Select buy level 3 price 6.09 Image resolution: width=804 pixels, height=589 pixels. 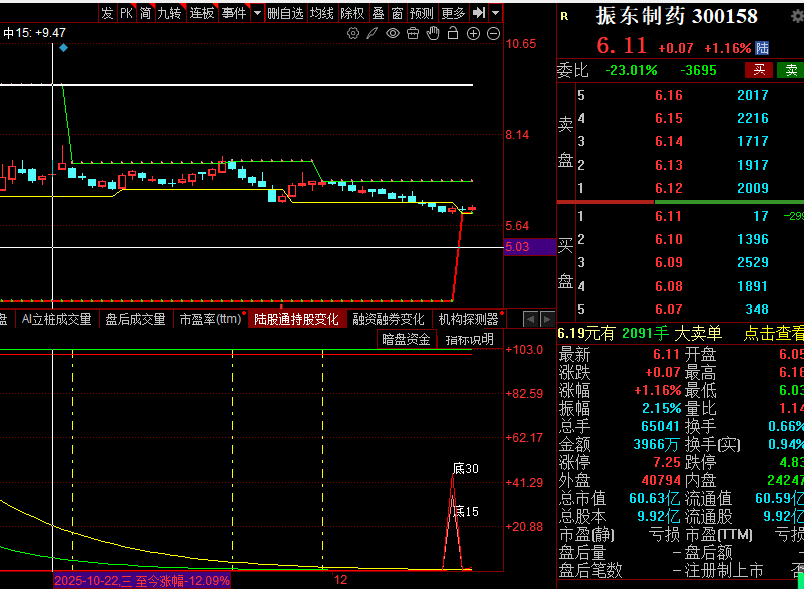pos(669,262)
